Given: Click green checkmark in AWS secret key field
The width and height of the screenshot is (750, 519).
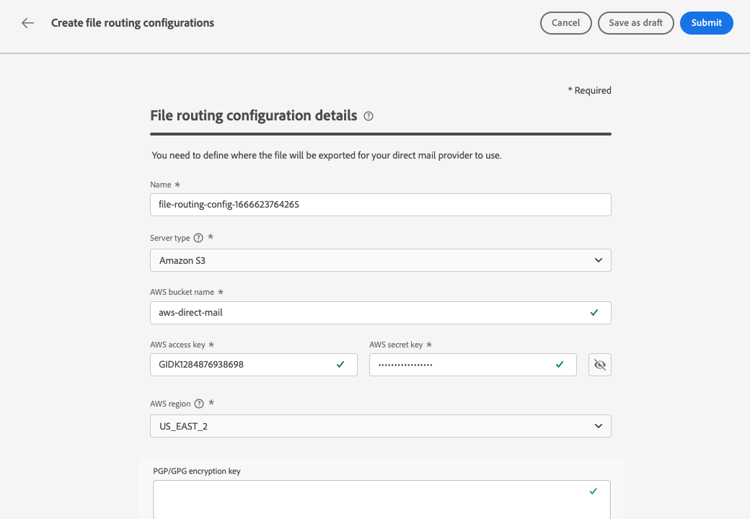Looking at the screenshot, I should 560,365.
